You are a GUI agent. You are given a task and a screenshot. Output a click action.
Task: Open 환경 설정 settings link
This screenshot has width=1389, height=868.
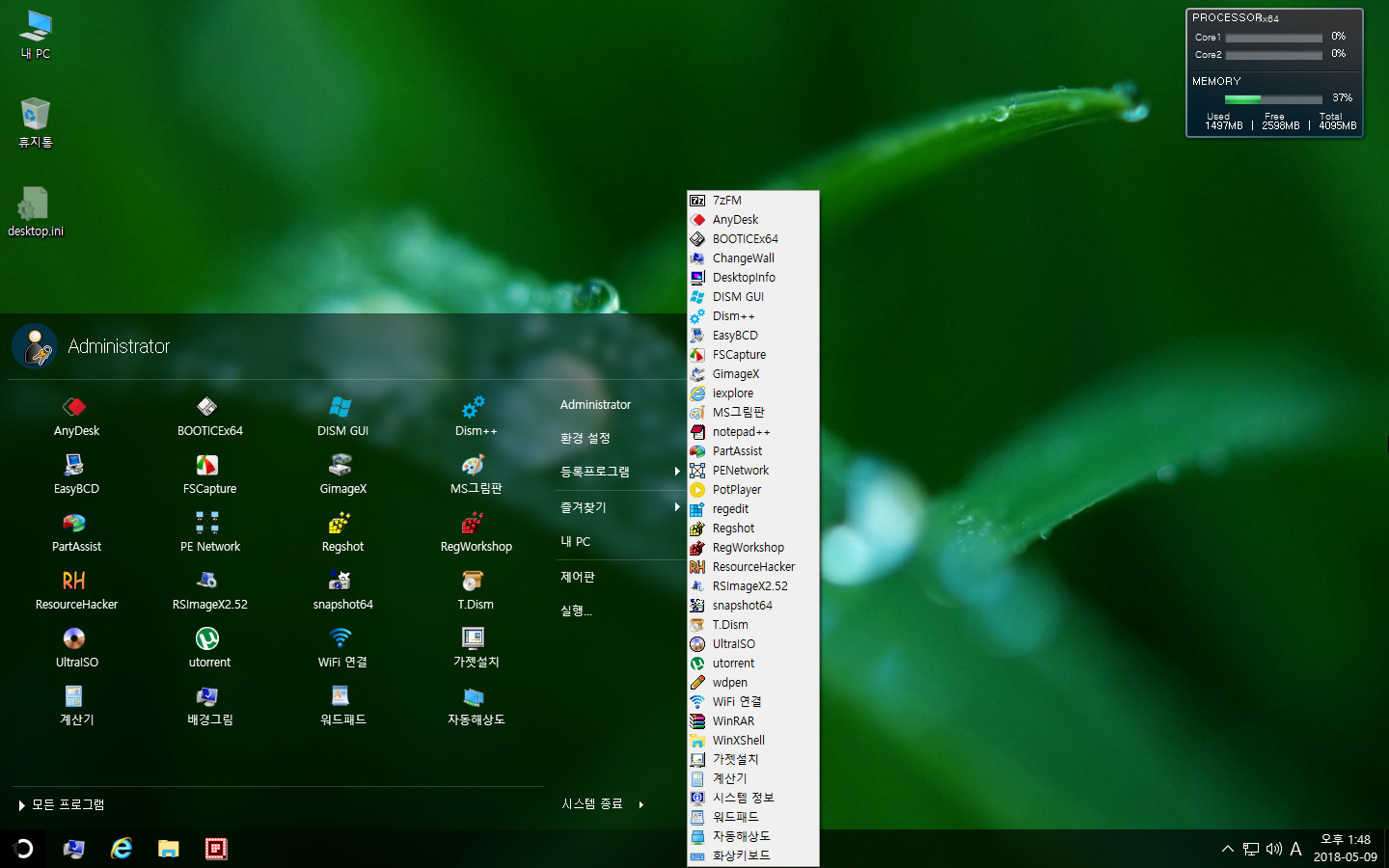(x=586, y=438)
